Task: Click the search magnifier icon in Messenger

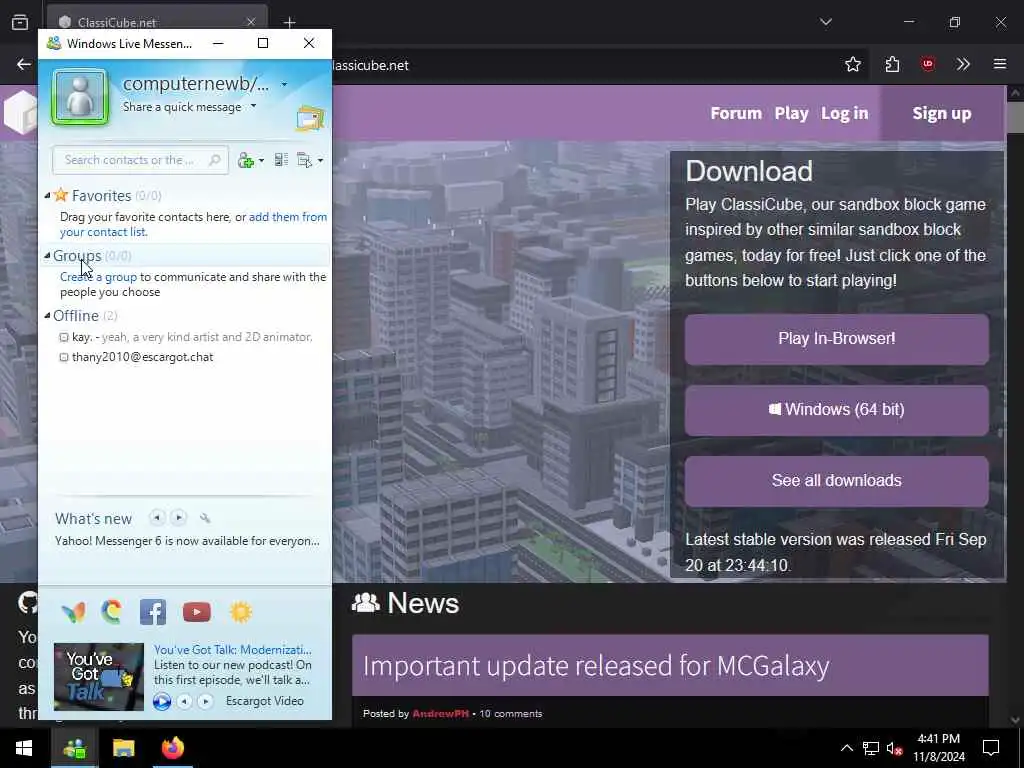Action: [214, 160]
